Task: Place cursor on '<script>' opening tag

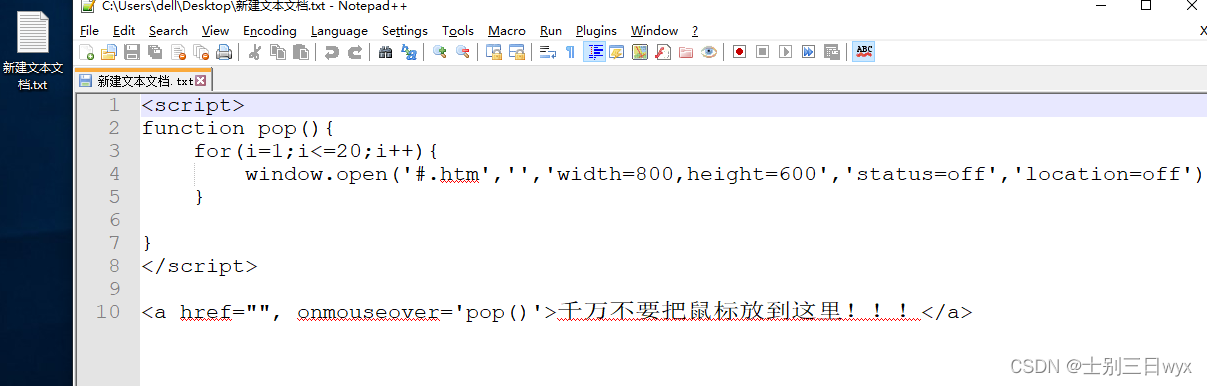Action: 193,105
